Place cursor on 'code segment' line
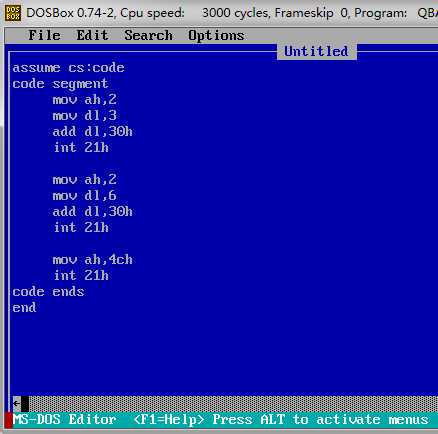The height and width of the screenshot is (434, 438). (60, 84)
